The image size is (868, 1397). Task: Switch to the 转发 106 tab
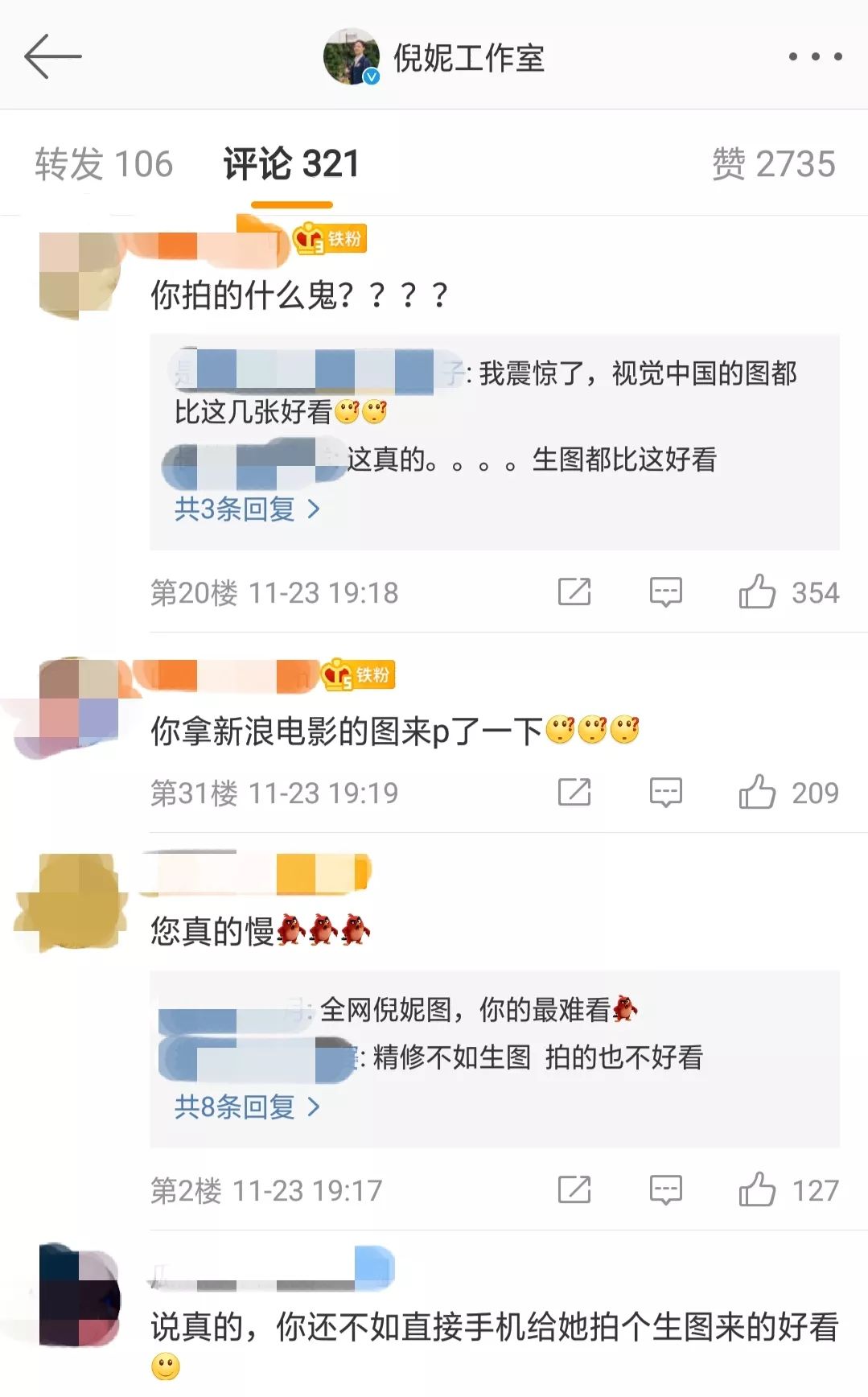point(104,164)
